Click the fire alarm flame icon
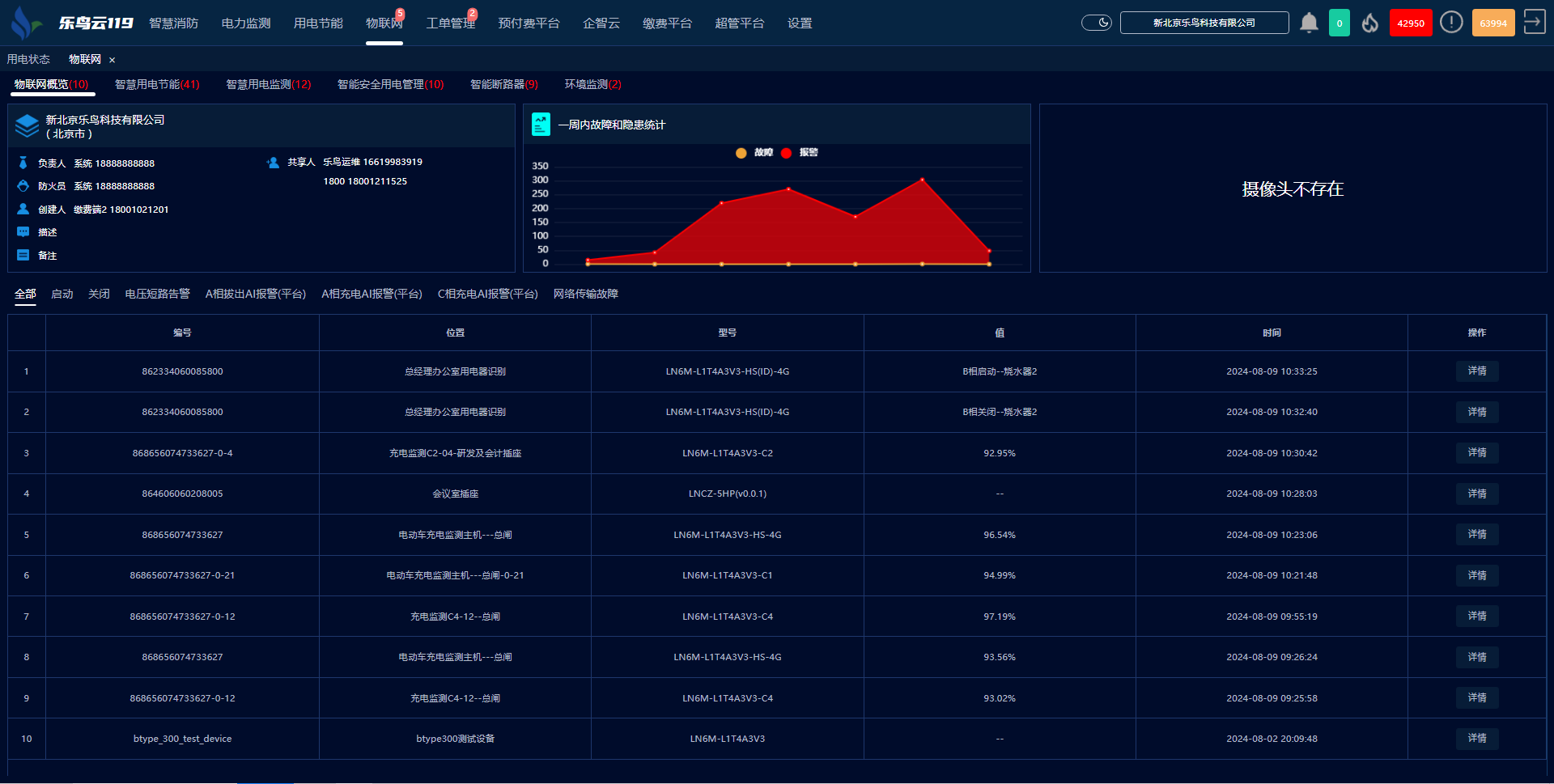Screen dimensions: 1554x784 tap(1369, 23)
